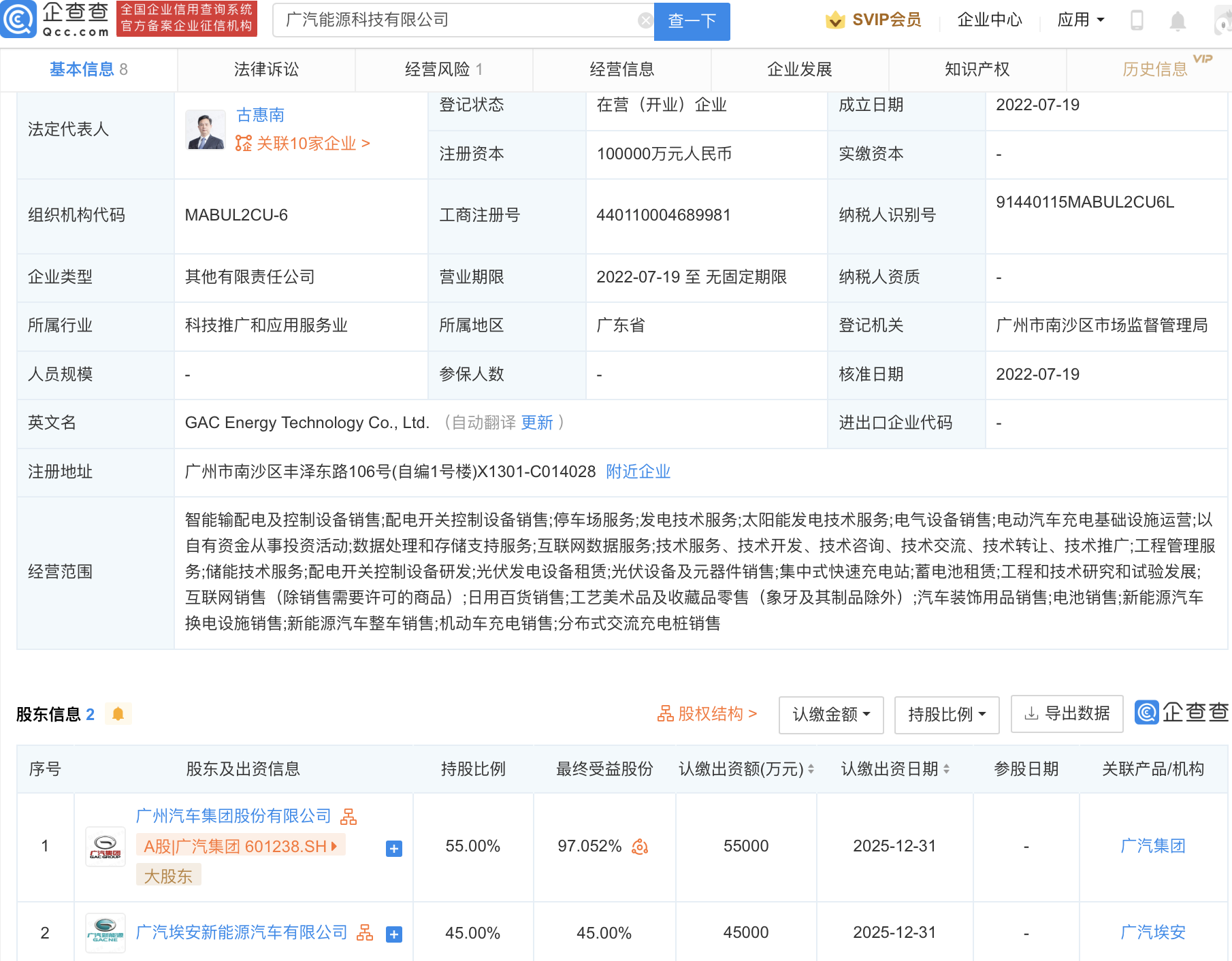Image resolution: width=1232 pixels, height=961 pixels.
Task: Open the 应用 dropdown menu
Action: 1080,20
